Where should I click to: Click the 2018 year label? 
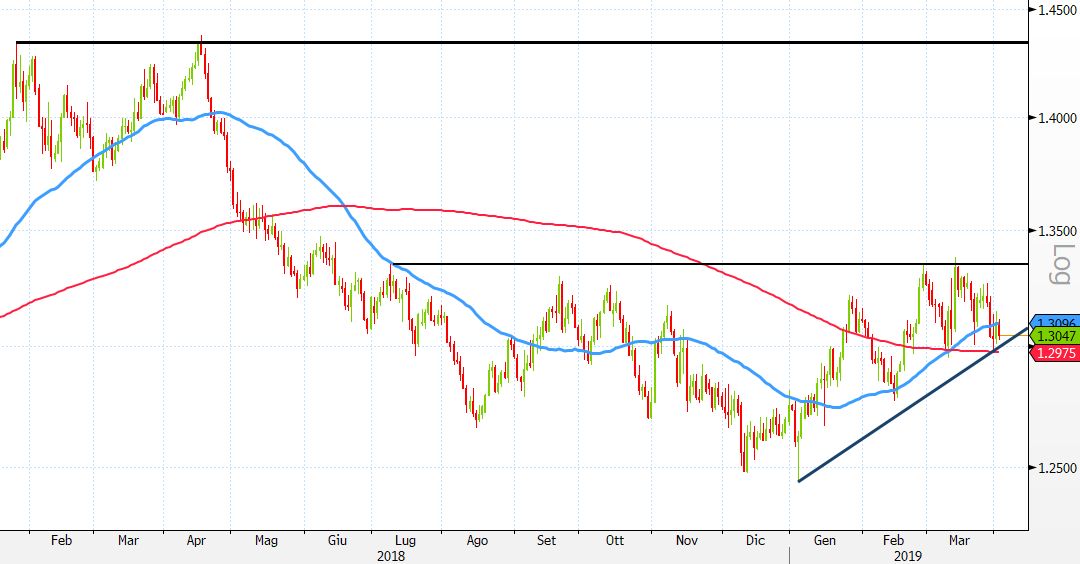(x=391, y=556)
